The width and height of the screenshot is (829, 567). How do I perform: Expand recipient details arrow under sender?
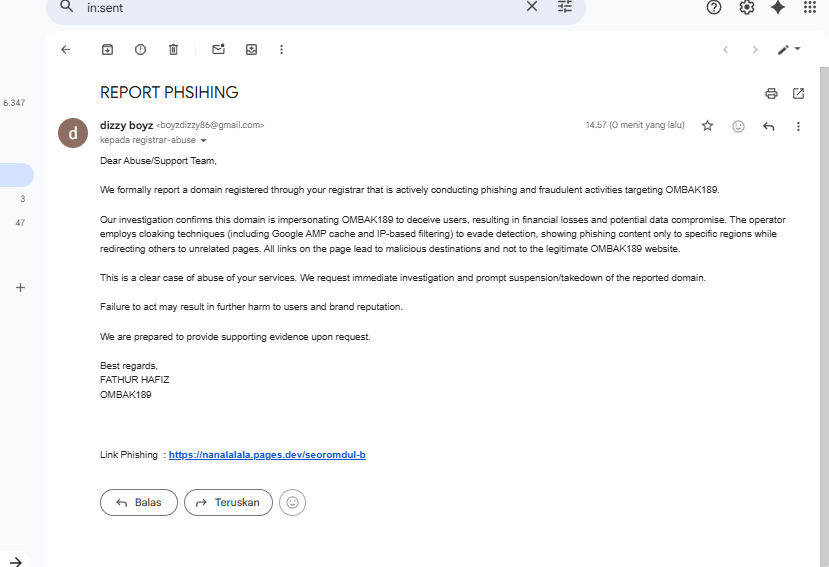204,141
